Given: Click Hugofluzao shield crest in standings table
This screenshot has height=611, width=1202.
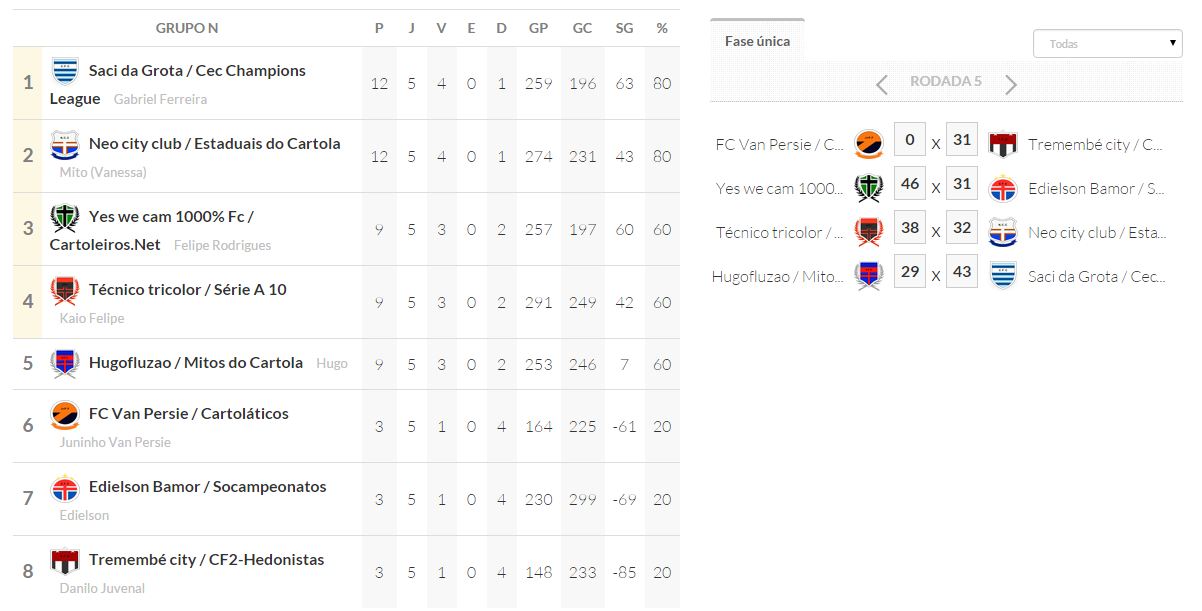Looking at the screenshot, I should (x=65, y=363).
